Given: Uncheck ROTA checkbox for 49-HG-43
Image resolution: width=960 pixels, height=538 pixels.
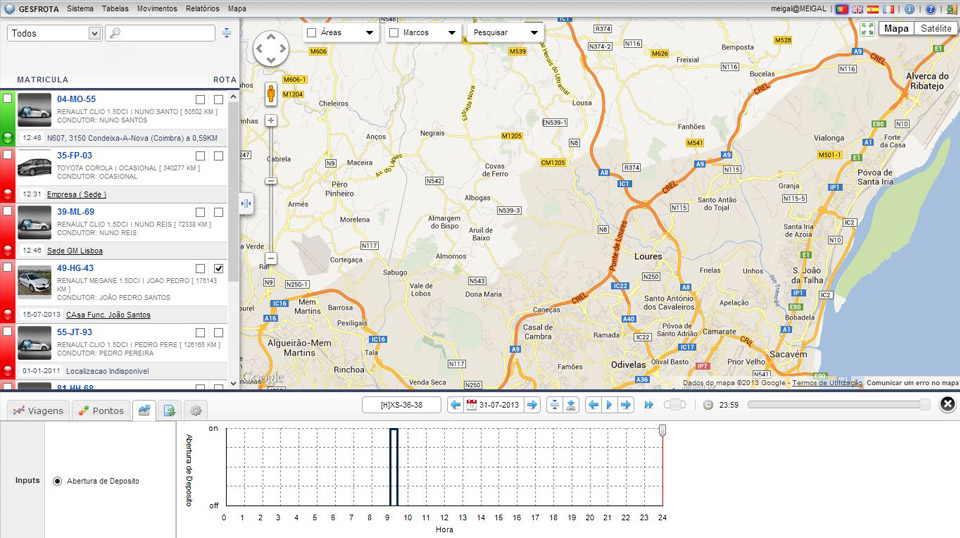Looking at the screenshot, I should pos(219,269).
